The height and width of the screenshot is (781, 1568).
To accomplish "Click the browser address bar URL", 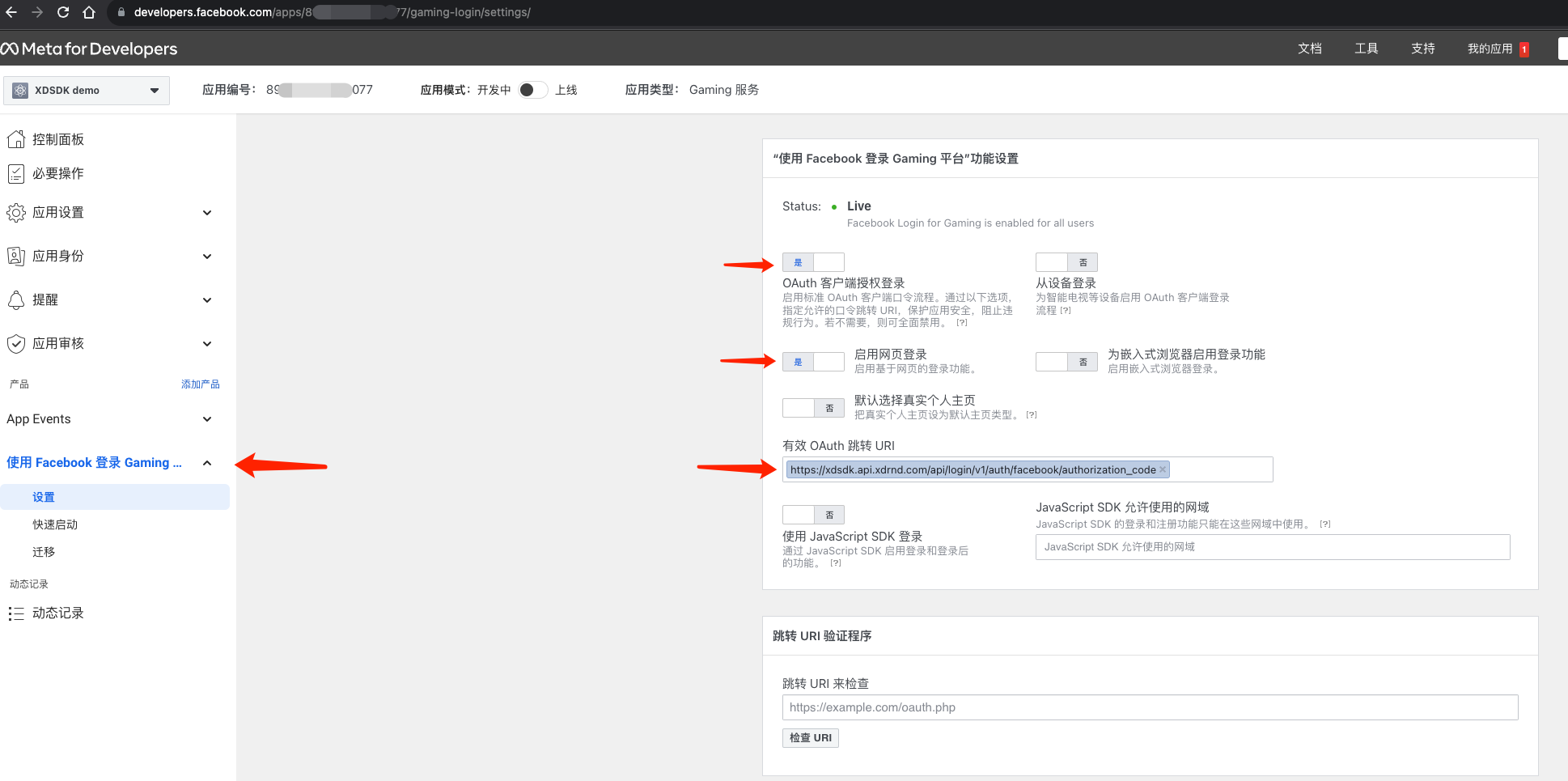I will click(332, 12).
